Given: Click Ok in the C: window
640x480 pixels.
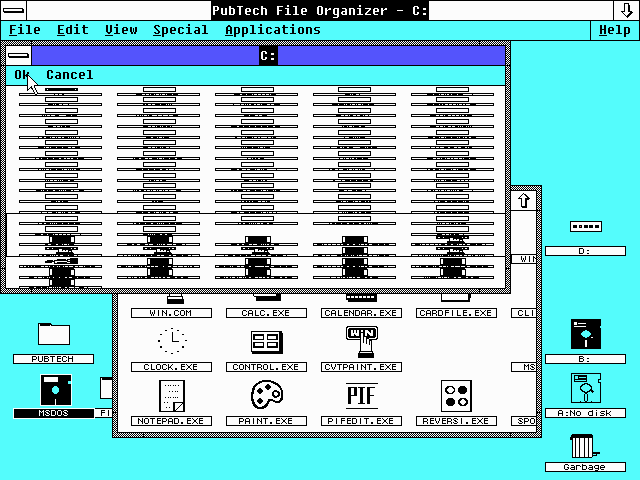Looking at the screenshot, I should coord(22,75).
